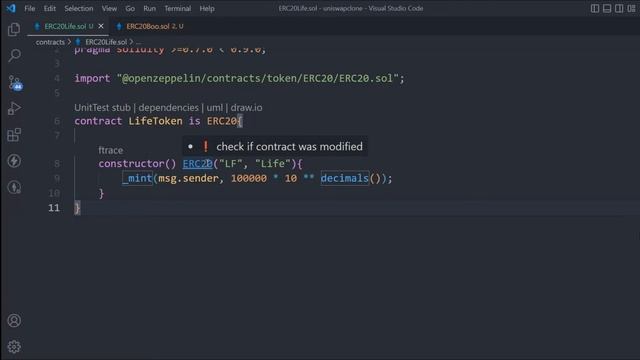This screenshot has height=360, width=640.
Task: Open the Ethereum-style extension icon in activity bar
Action: point(14,187)
